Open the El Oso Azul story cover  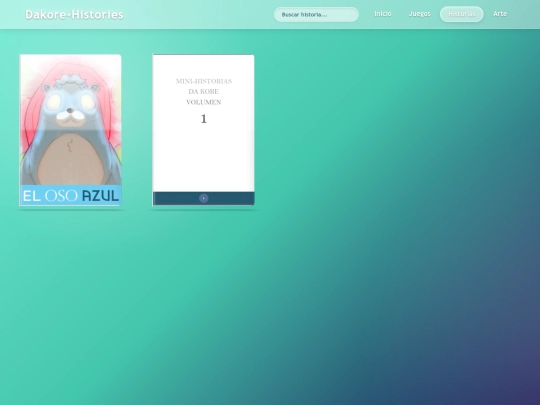pos(71,130)
